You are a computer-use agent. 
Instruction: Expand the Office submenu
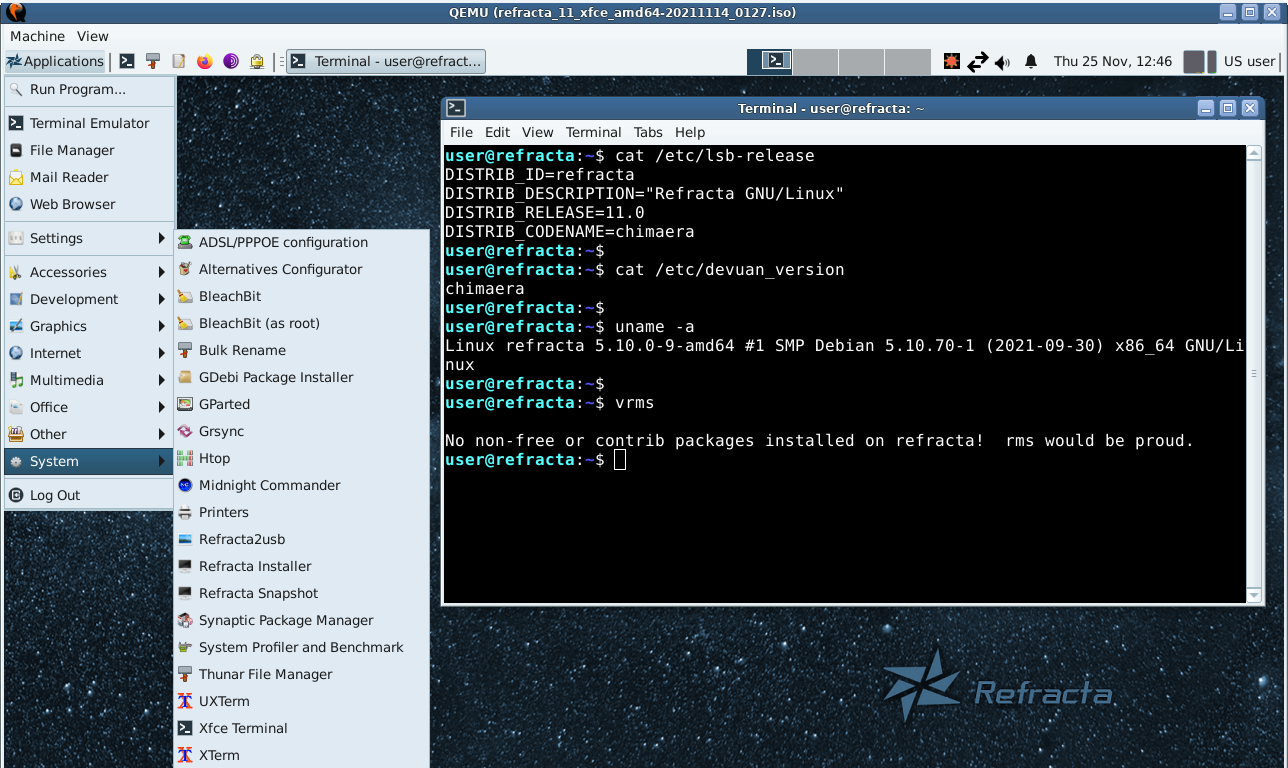89,407
